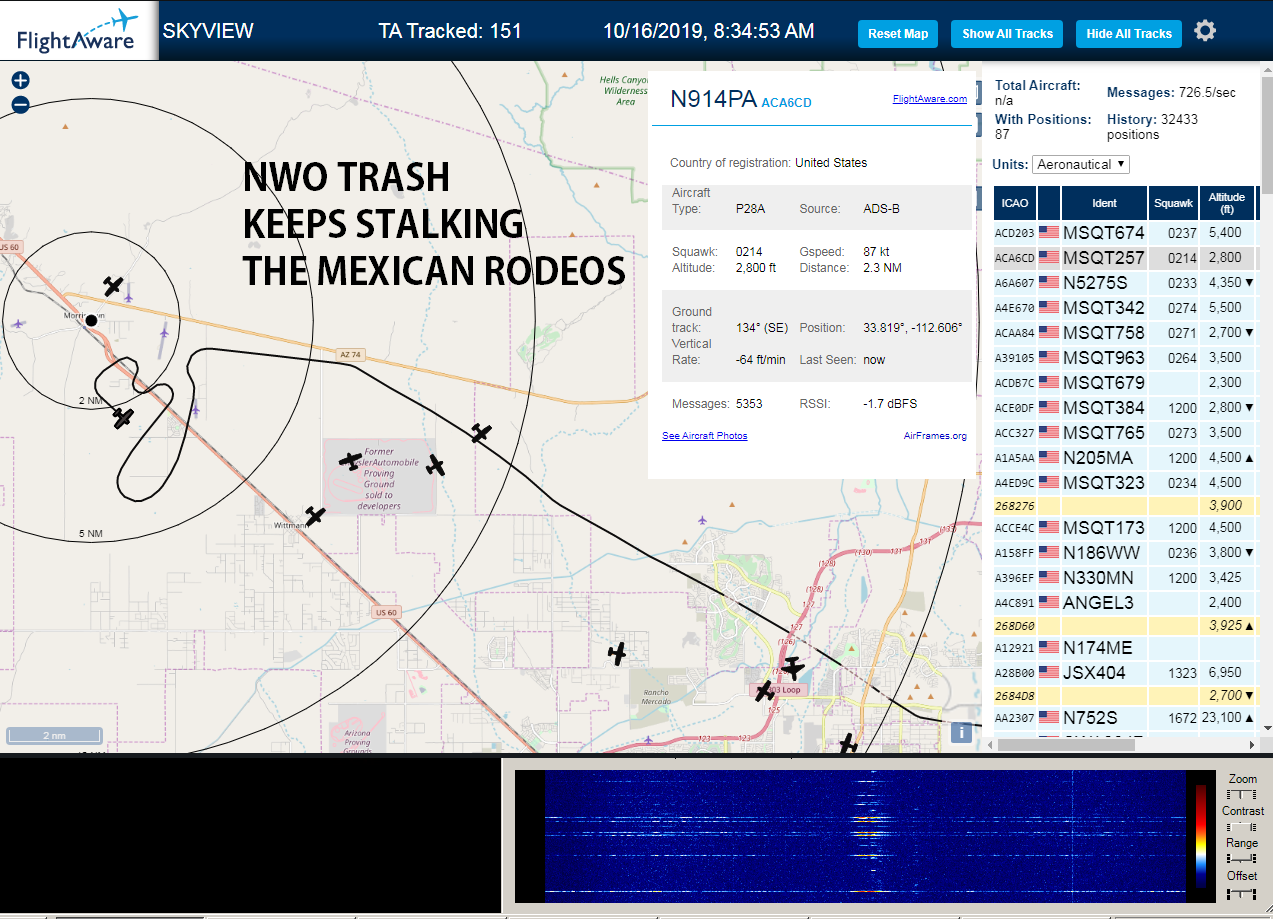Click the sidebar vertical scrollbar thumb
This screenshot has height=919, width=1273.
1267,137
